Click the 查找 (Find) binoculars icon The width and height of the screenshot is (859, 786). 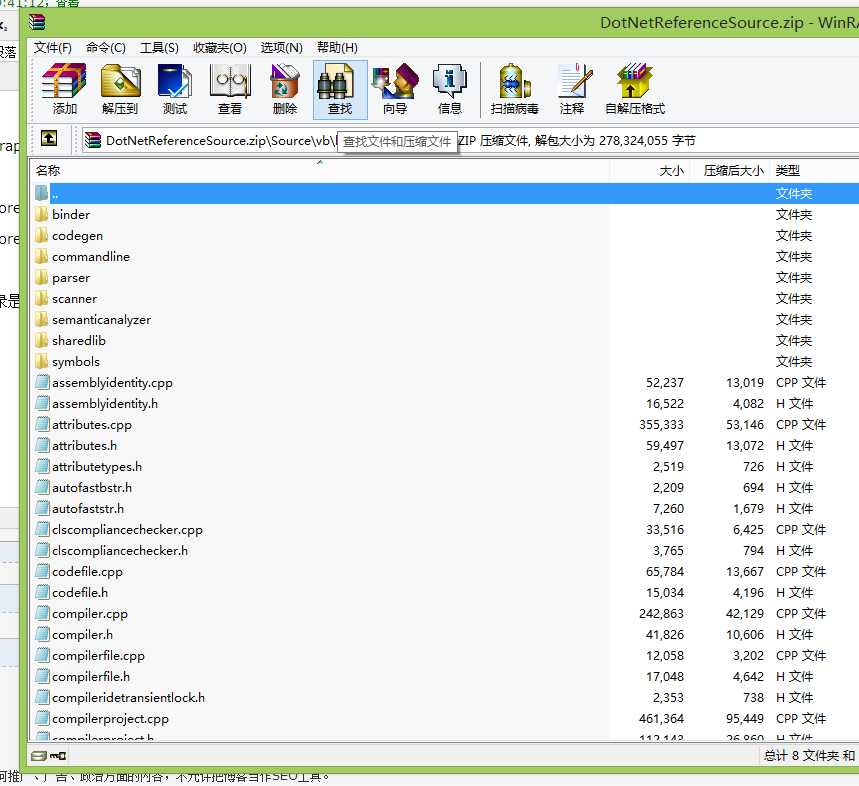pyautogui.click(x=340, y=89)
